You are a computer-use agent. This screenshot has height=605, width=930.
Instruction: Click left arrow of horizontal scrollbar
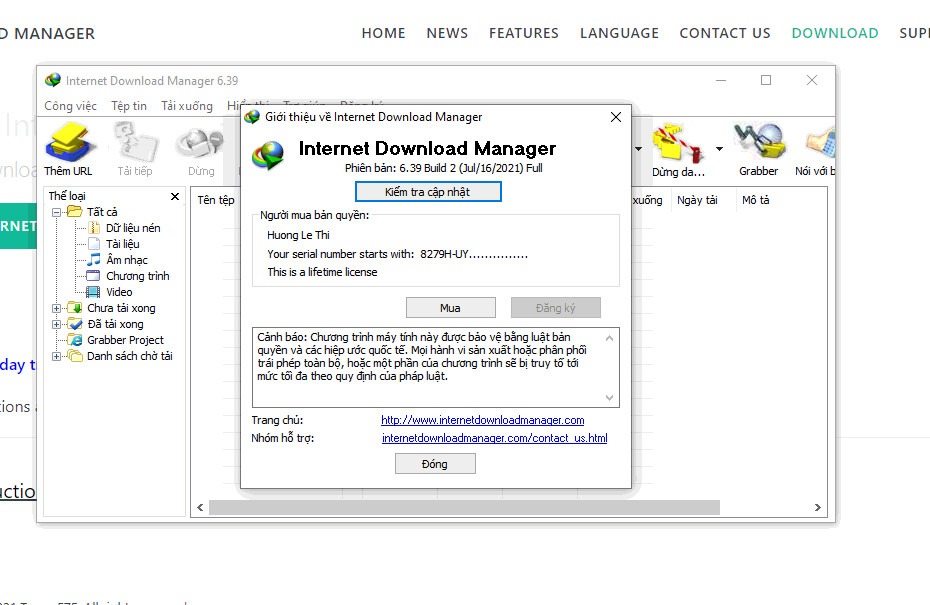(x=200, y=507)
